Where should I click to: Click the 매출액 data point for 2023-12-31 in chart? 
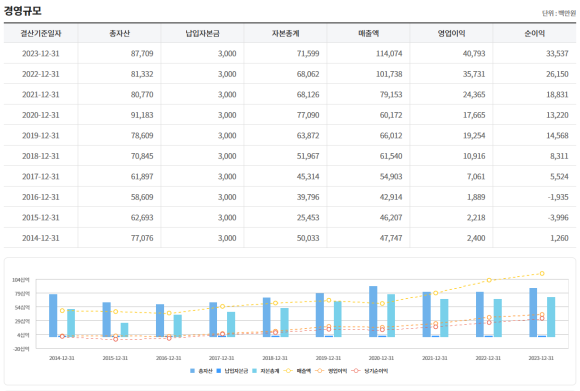[542, 273]
